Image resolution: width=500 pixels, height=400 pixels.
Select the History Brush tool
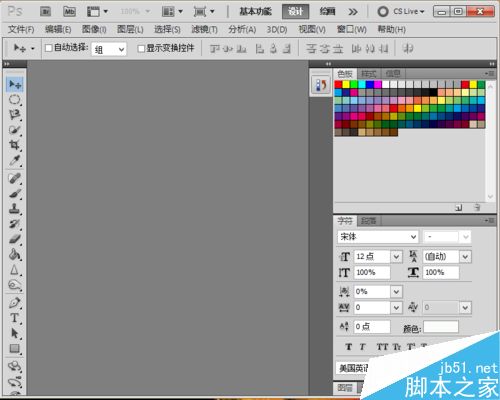coord(15,224)
